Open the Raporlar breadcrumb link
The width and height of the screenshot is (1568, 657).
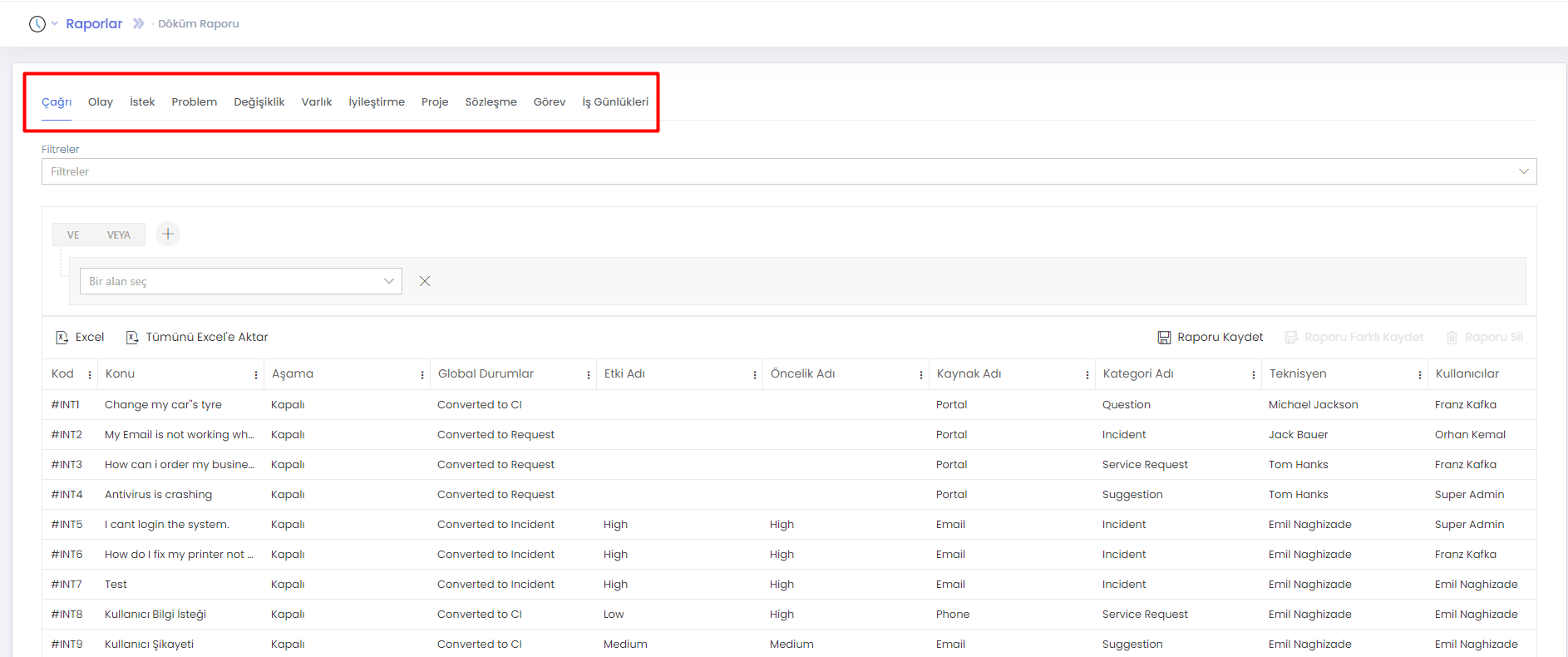pyautogui.click(x=94, y=24)
